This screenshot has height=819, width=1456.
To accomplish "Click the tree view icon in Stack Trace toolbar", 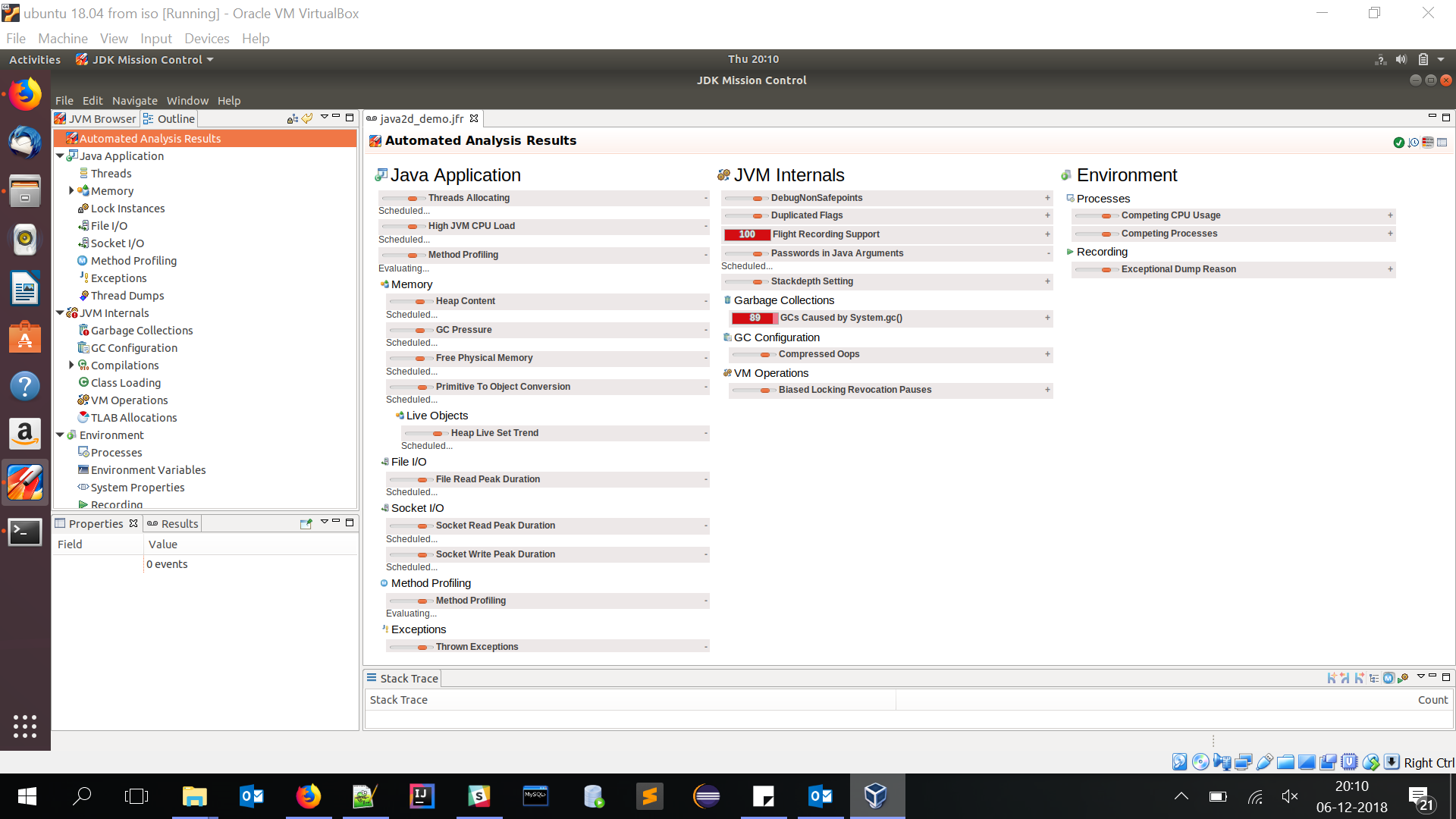I will [1373, 678].
